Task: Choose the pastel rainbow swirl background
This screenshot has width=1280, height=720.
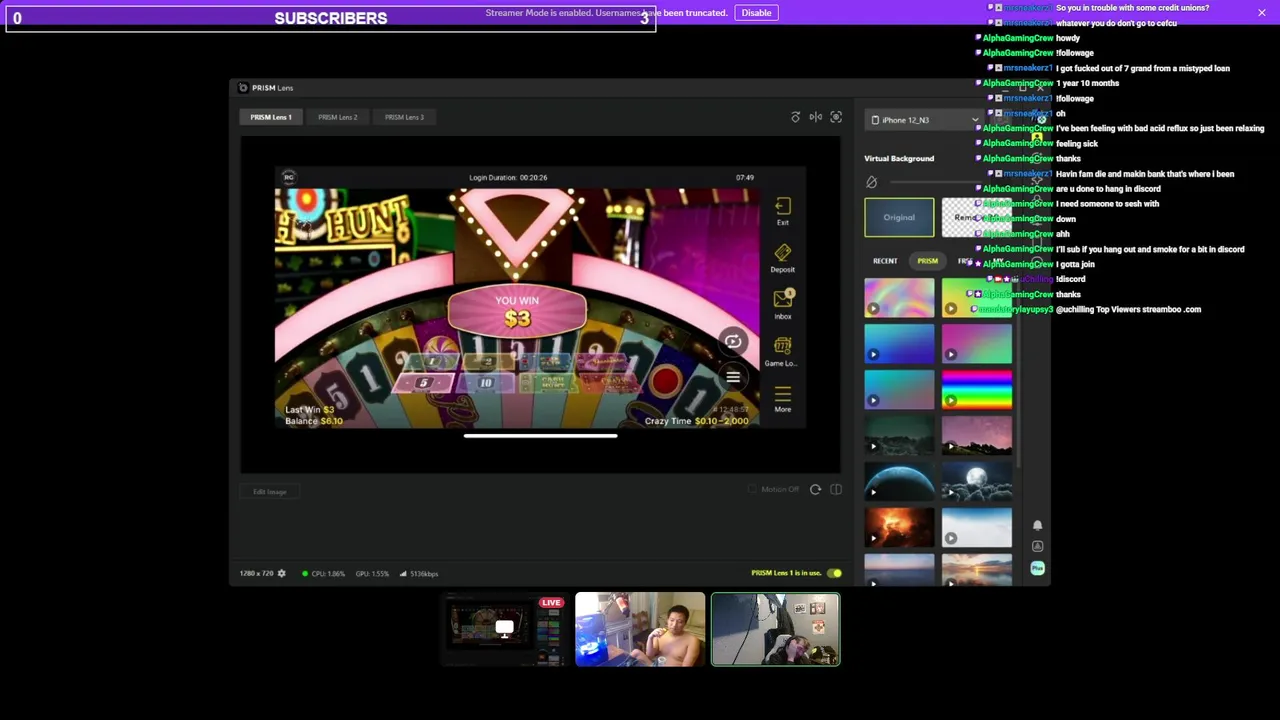Action: [899, 298]
